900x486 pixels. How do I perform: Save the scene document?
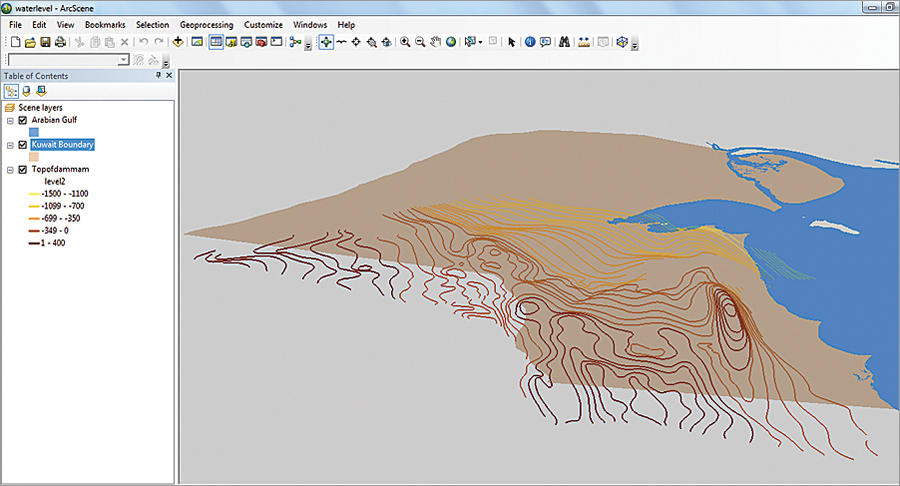point(45,42)
